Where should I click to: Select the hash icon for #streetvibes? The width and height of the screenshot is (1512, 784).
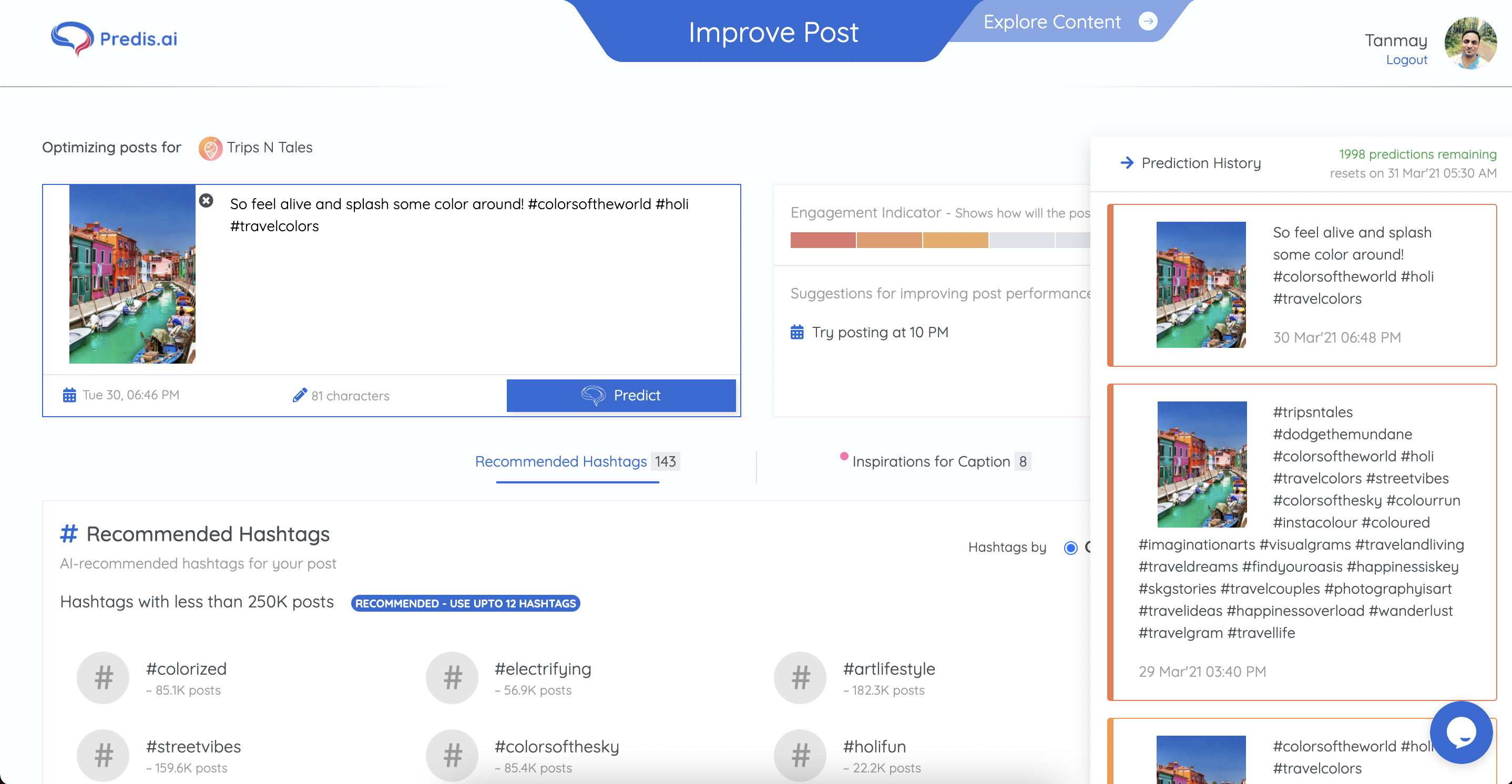(103, 755)
